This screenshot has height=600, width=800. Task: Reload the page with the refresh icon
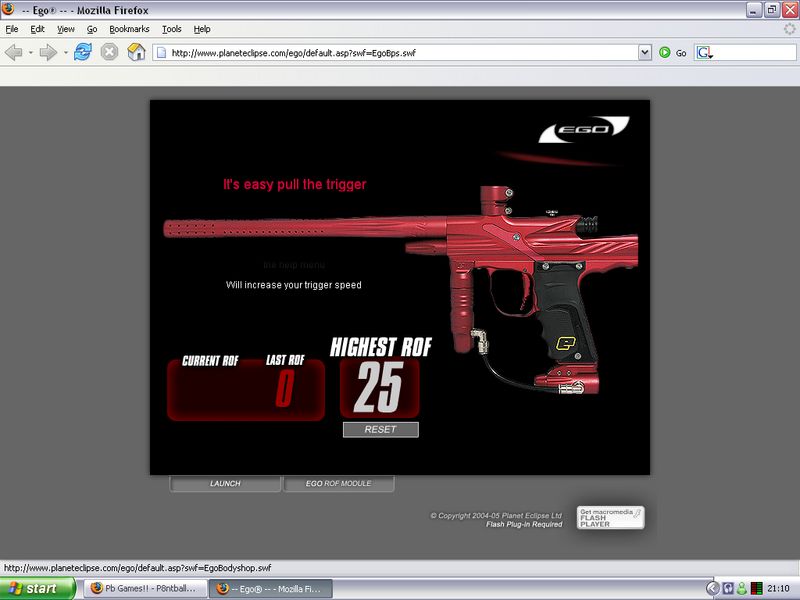(x=83, y=52)
